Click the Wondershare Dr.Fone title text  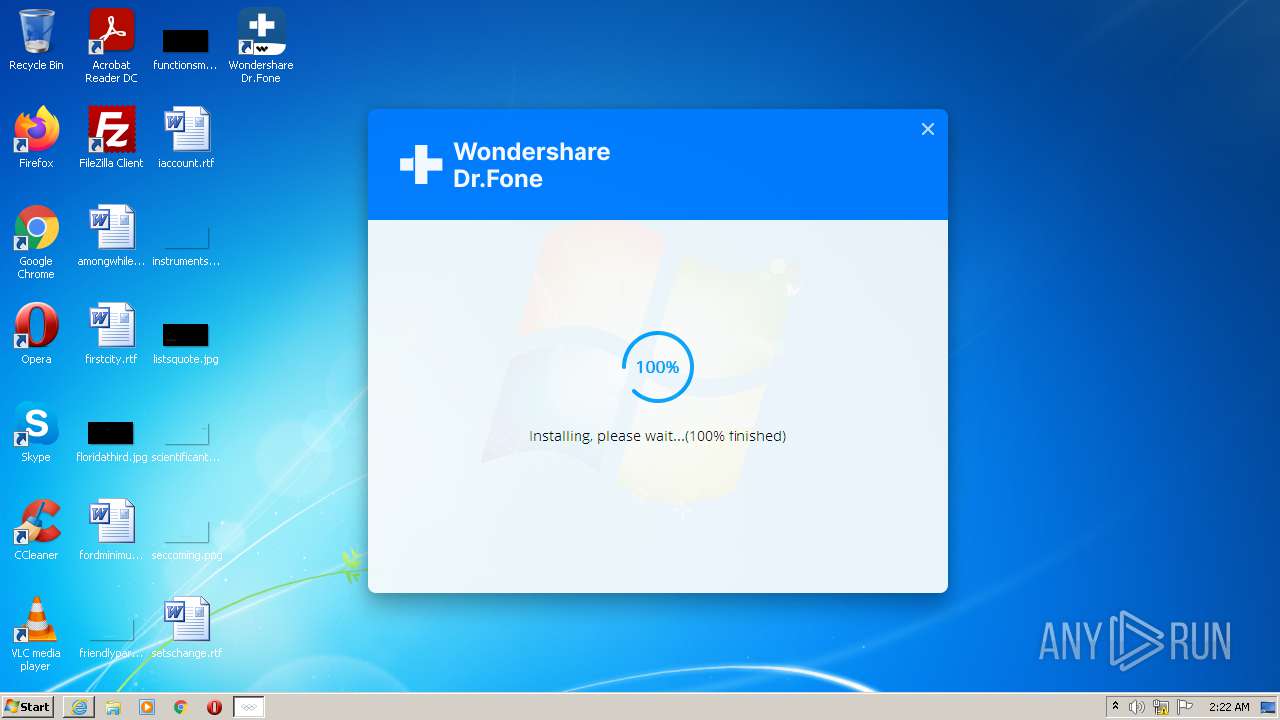click(531, 165)
